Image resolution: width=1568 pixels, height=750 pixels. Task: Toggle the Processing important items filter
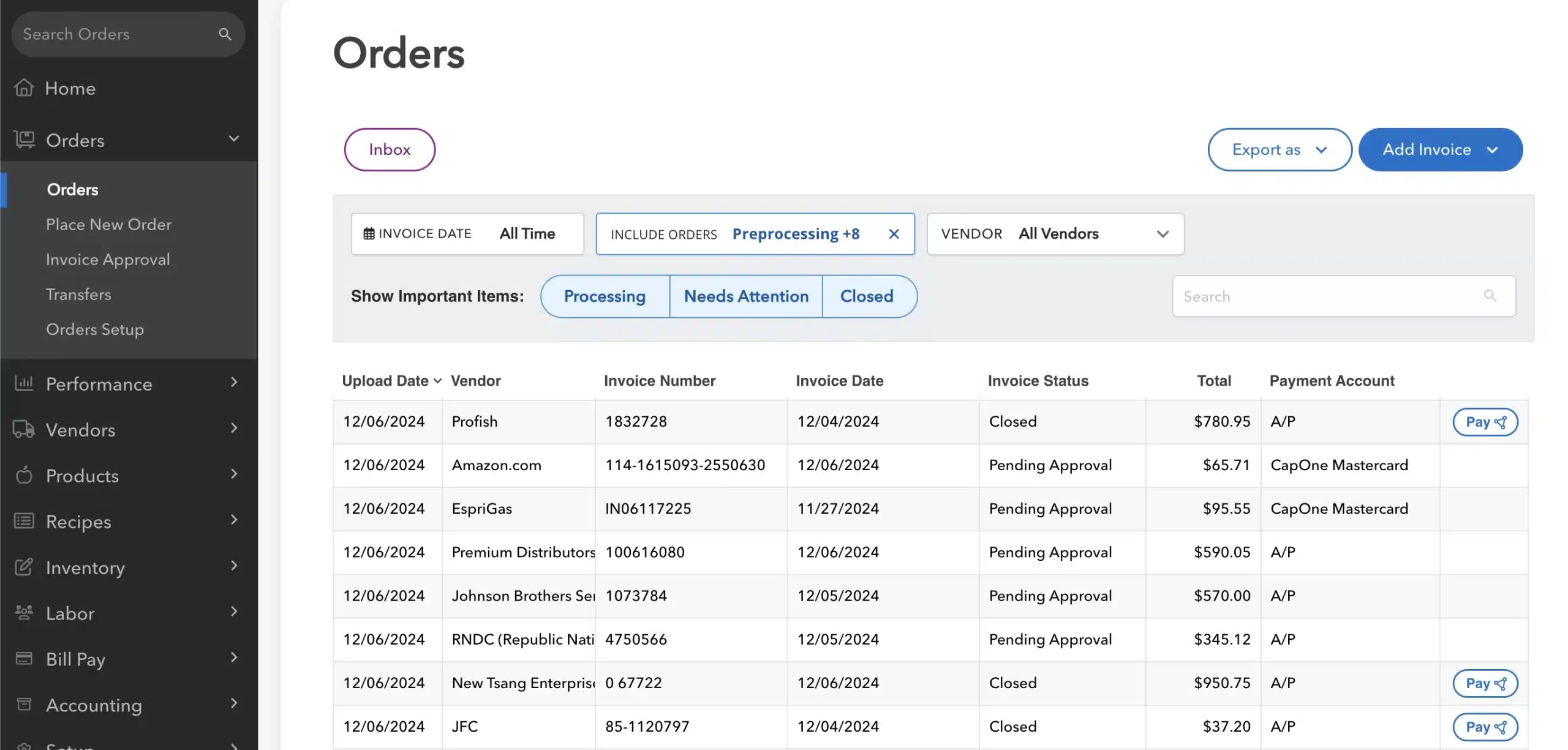[605, 296]
